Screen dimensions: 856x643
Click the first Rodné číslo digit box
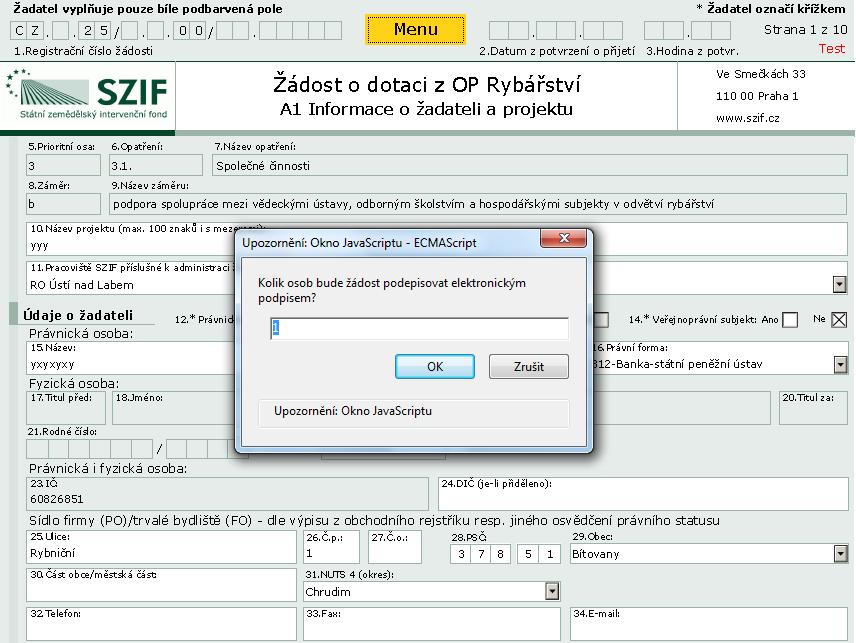pyautogui.click(x=37, y=449)
